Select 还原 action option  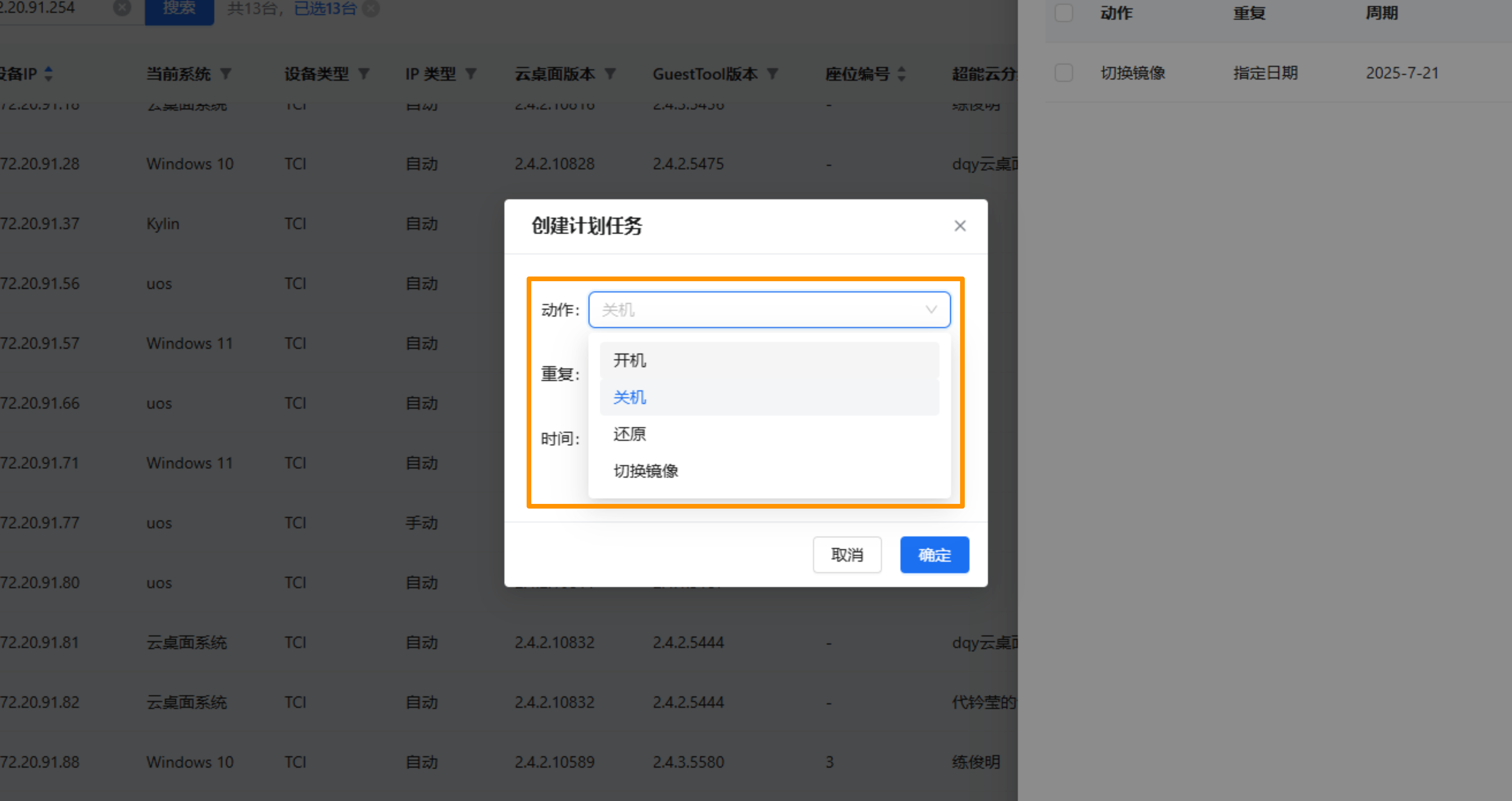630,434
